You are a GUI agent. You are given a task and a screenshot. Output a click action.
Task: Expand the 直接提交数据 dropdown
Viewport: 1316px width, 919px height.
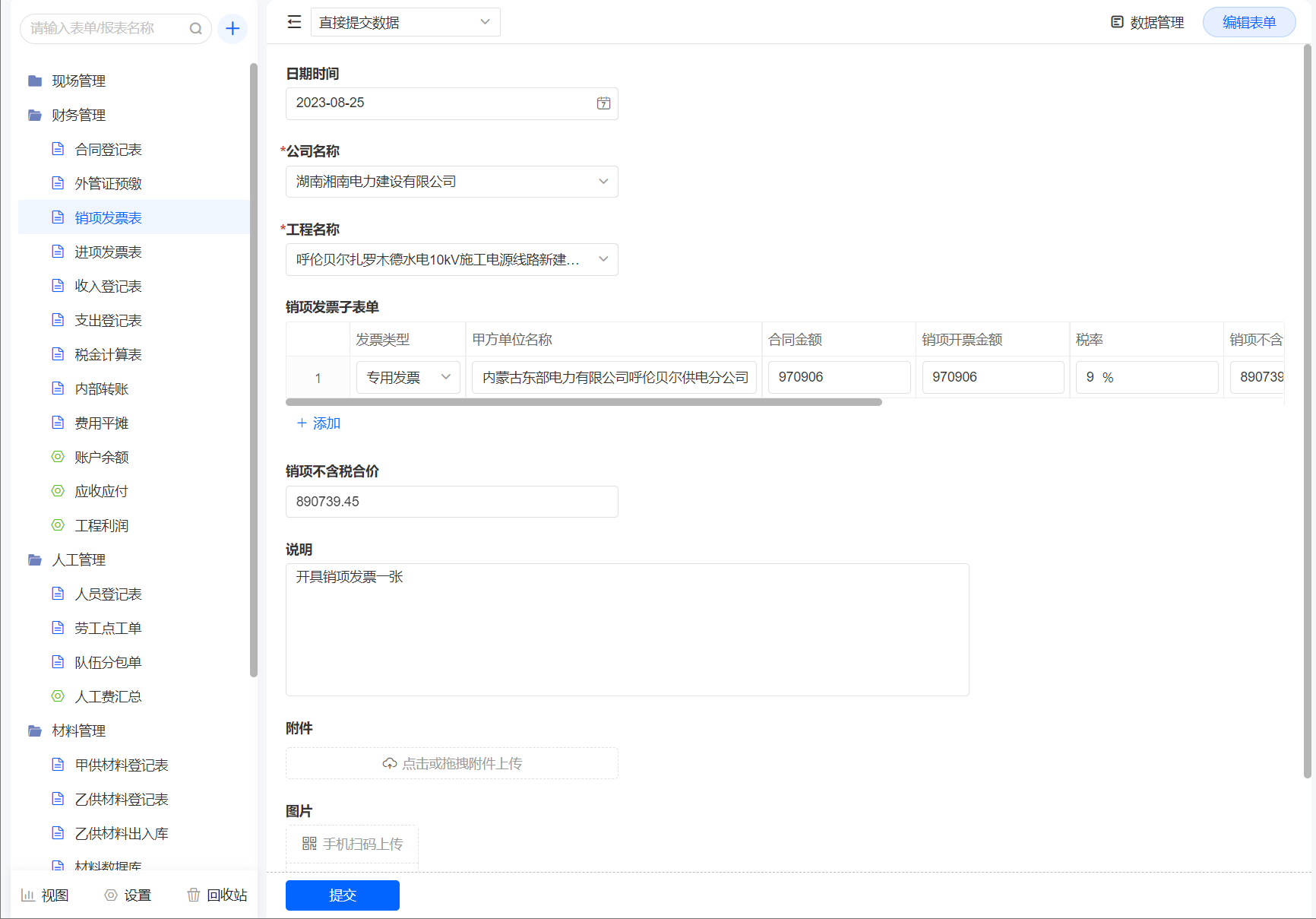tap(405, 23)
